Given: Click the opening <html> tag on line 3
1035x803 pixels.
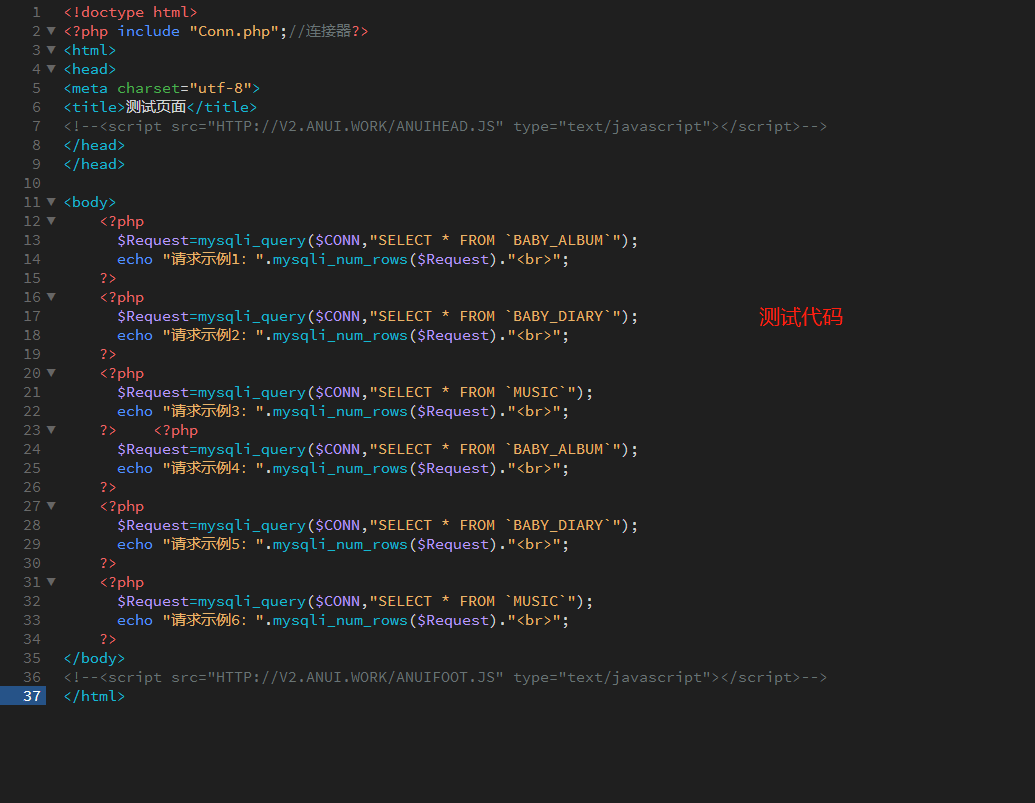Looking at the screenshot, I should 90,50.
